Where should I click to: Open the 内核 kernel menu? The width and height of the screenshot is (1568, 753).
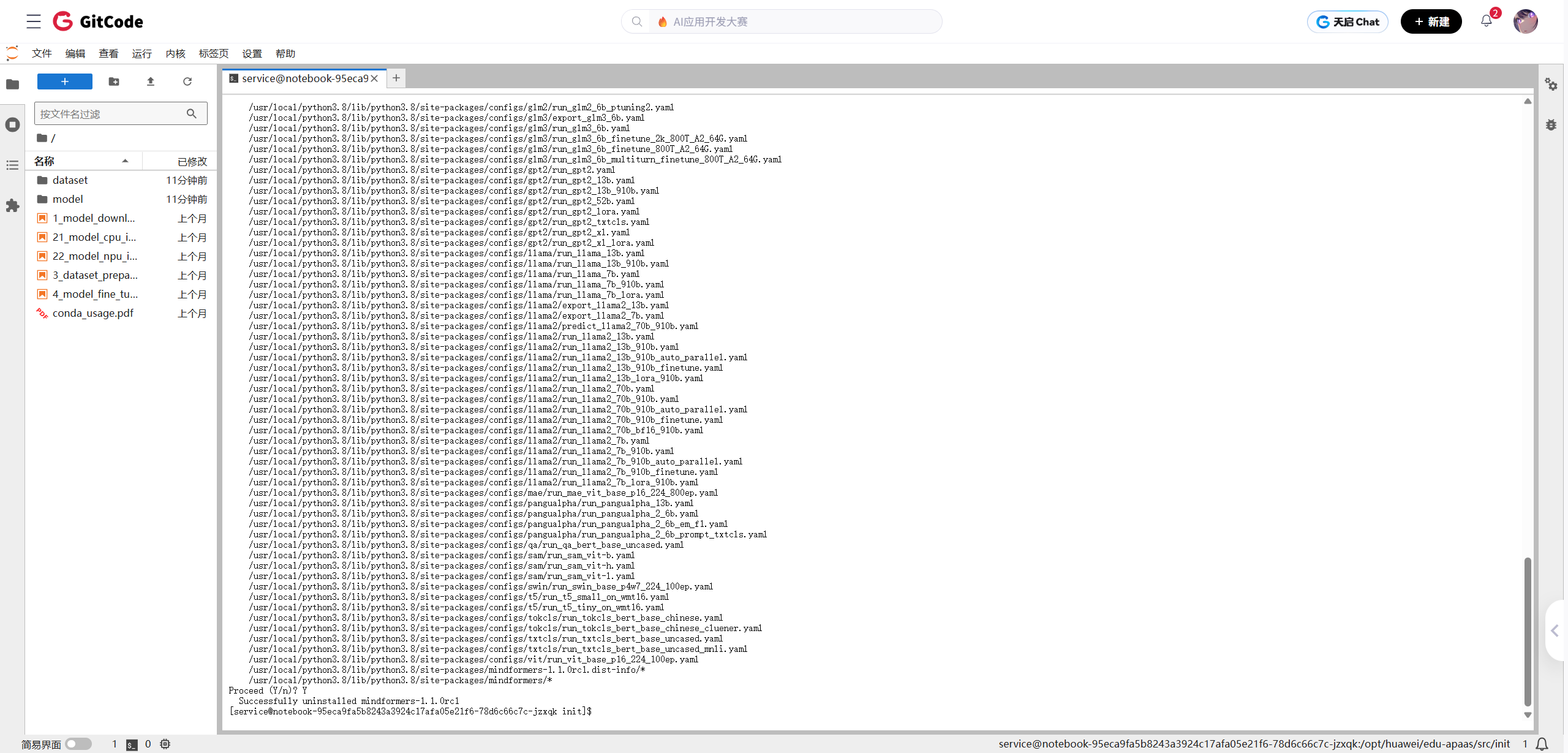[175, 54]
